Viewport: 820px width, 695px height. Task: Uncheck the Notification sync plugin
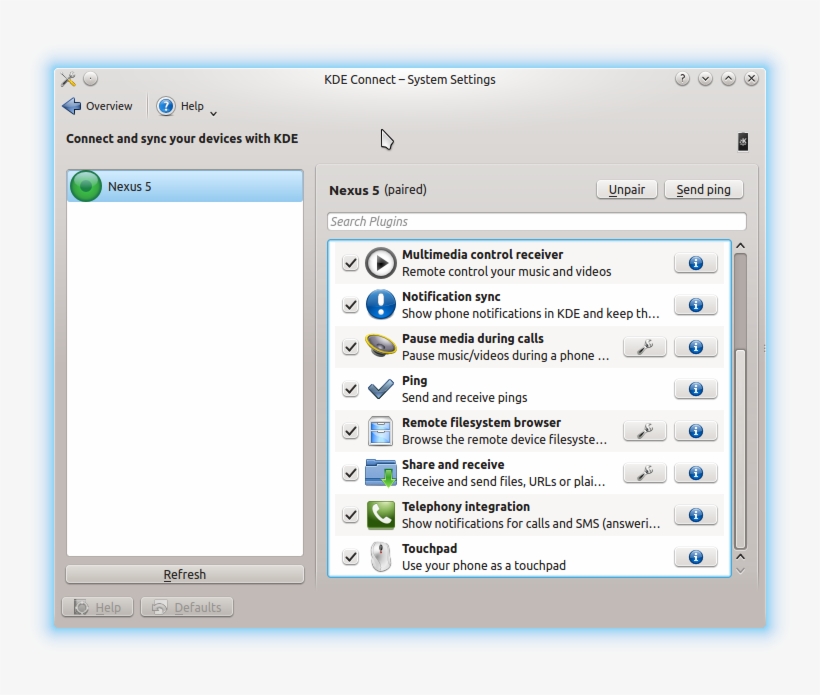click(x=350, y=306)
